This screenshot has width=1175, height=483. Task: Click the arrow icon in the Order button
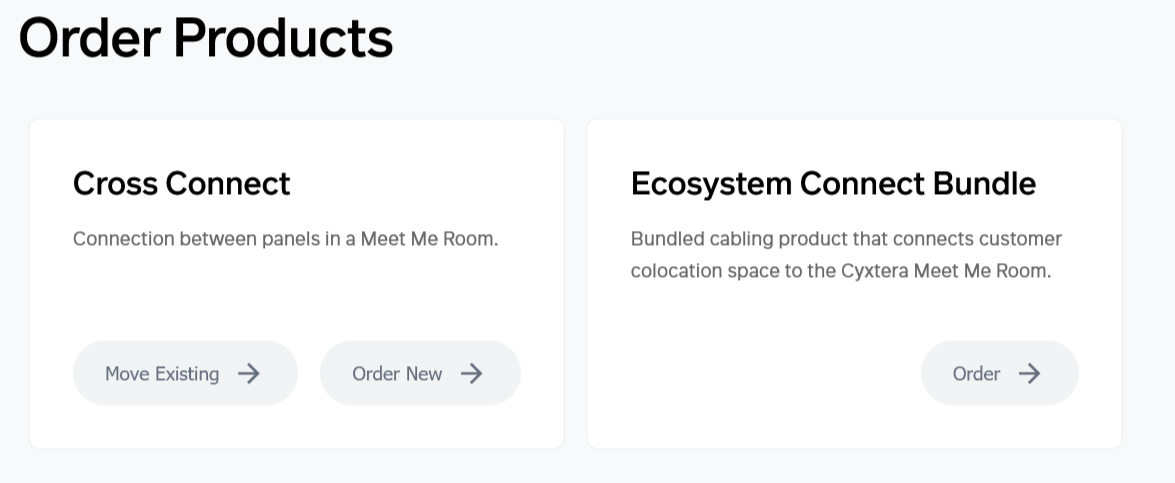coord(1029,373)
